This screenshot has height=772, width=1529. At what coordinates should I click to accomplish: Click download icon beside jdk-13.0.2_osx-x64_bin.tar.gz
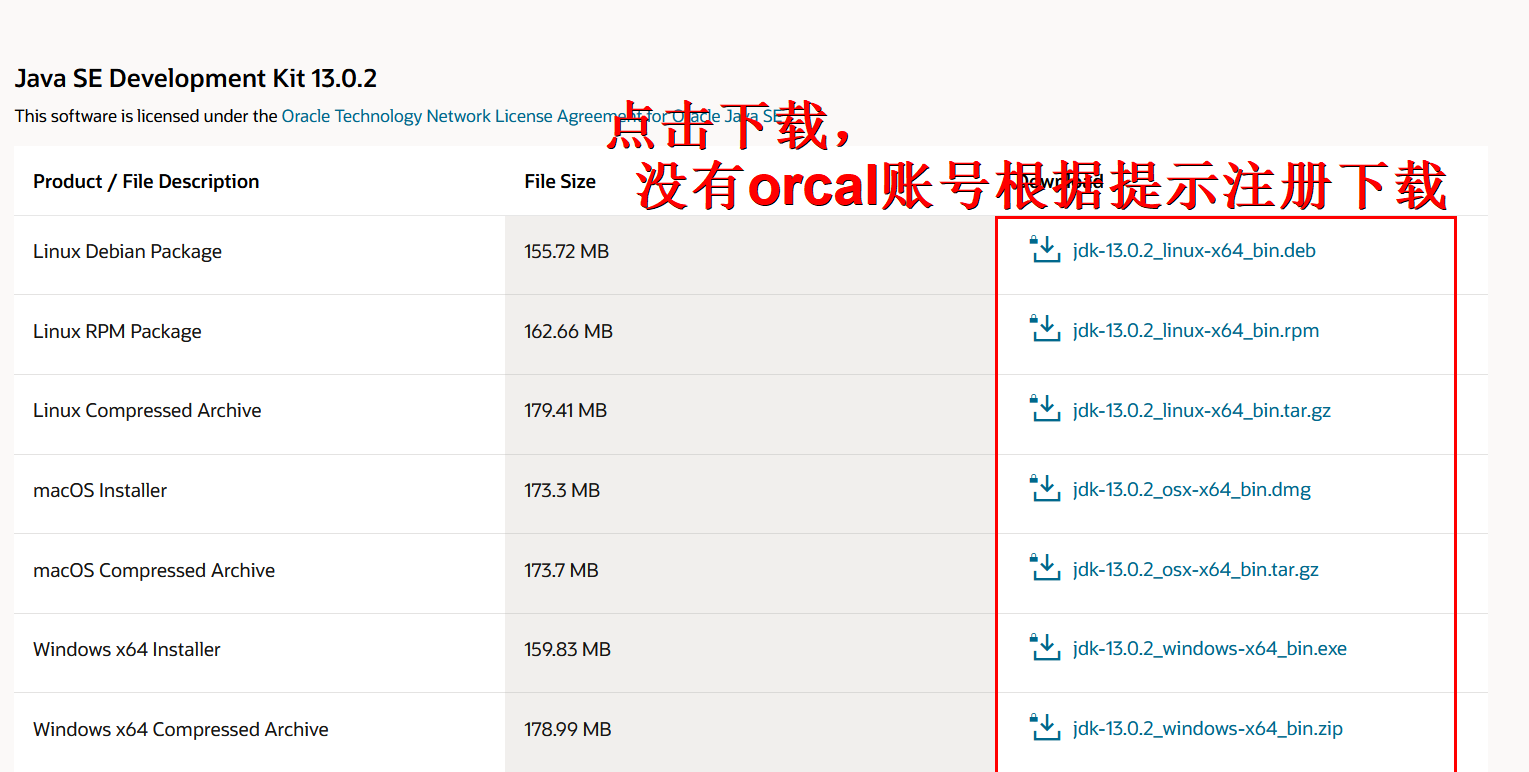coord(1045,568)
